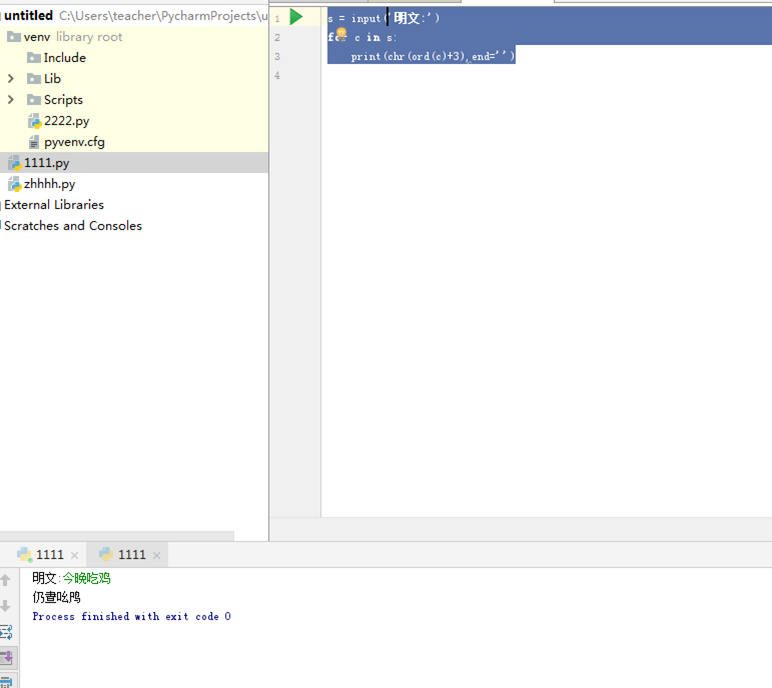
Task: Click the zhhhh.py Python file icon
Action: (15, 184)
